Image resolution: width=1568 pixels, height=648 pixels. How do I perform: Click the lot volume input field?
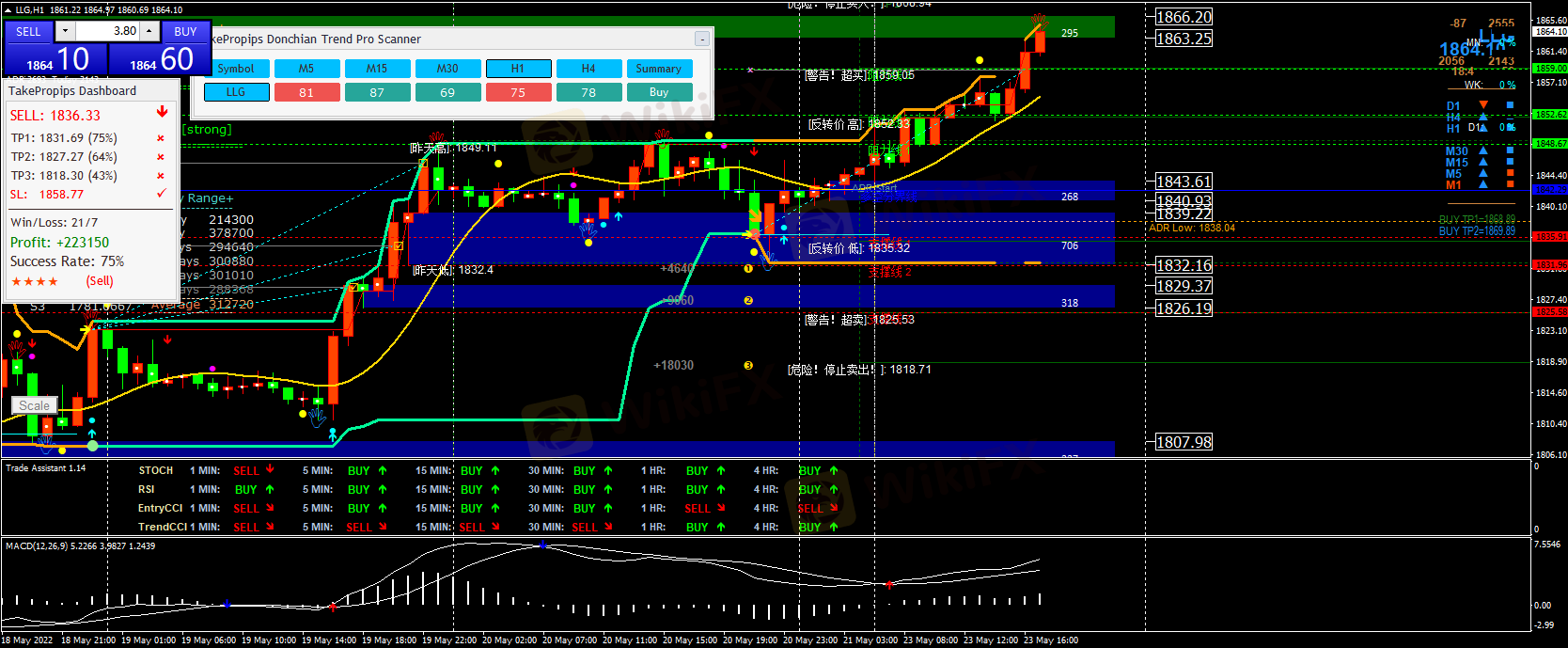pos(107,31)
